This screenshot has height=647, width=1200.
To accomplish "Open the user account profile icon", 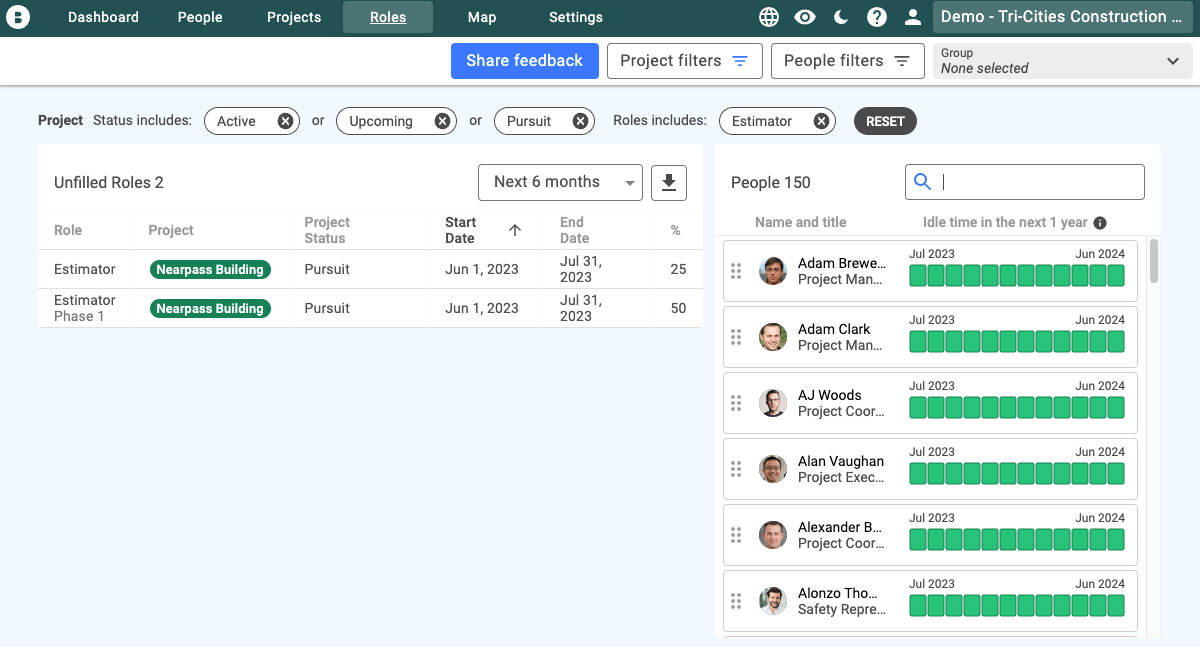I will pos(913,17).
